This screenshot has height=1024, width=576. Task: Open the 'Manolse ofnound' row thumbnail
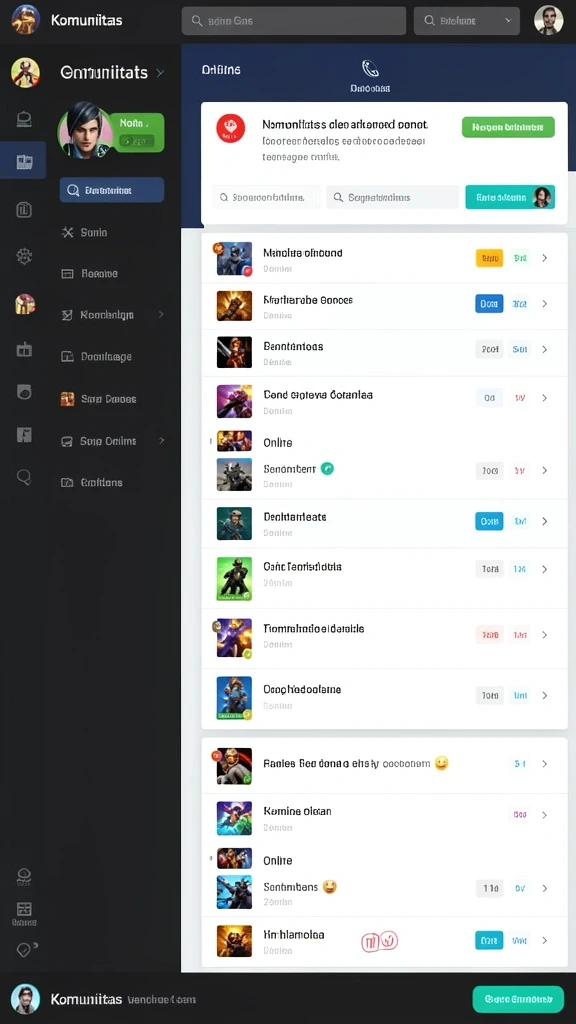(x=234, y=259)
